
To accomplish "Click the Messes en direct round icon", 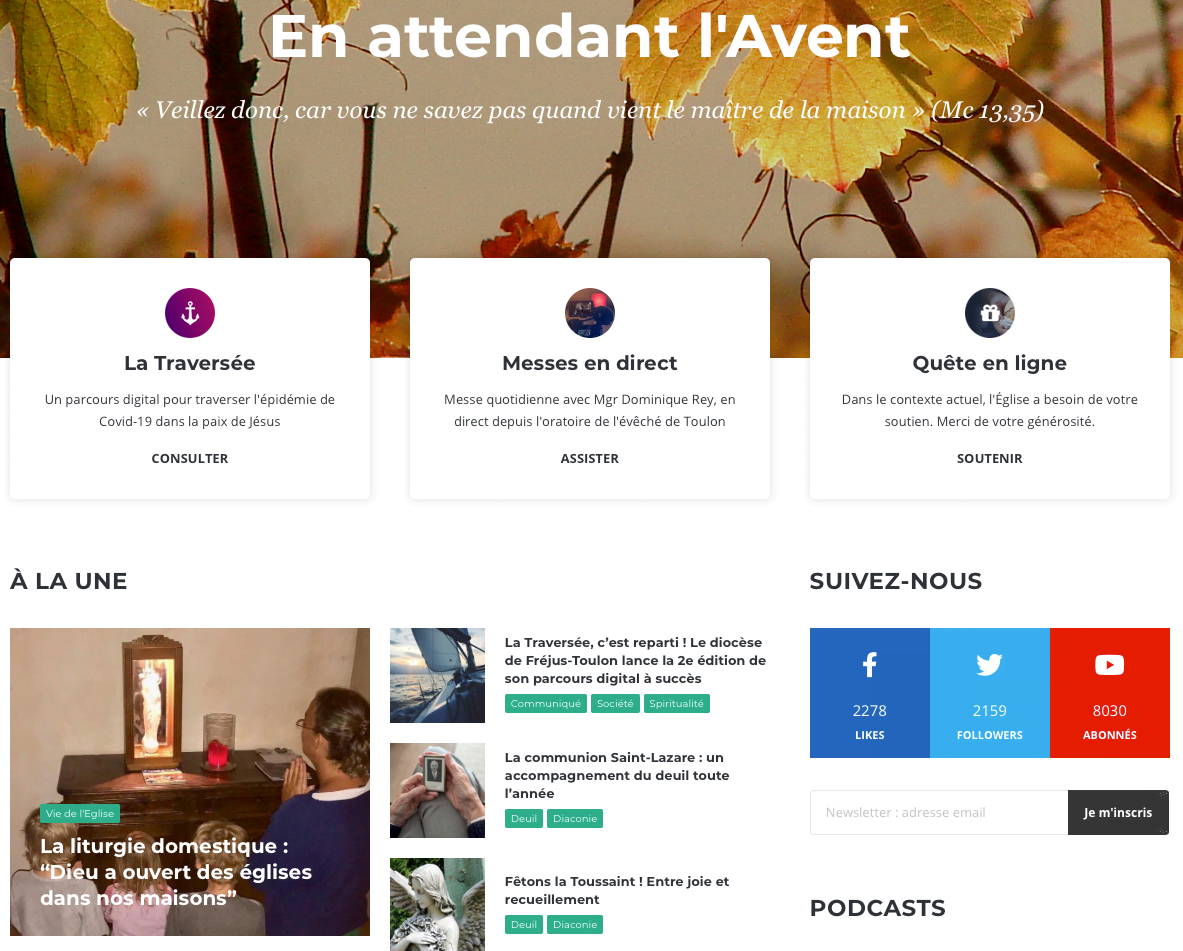I will [589, 312].
